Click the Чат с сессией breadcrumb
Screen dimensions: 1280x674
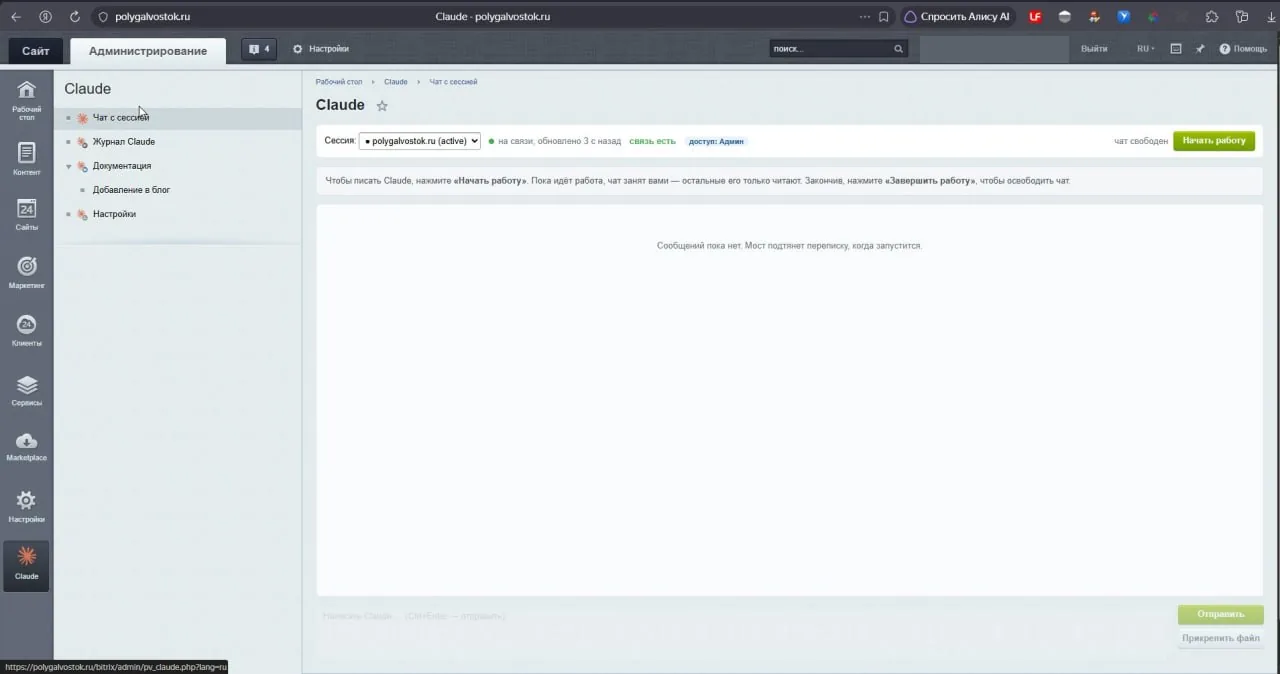click(453, 82)
